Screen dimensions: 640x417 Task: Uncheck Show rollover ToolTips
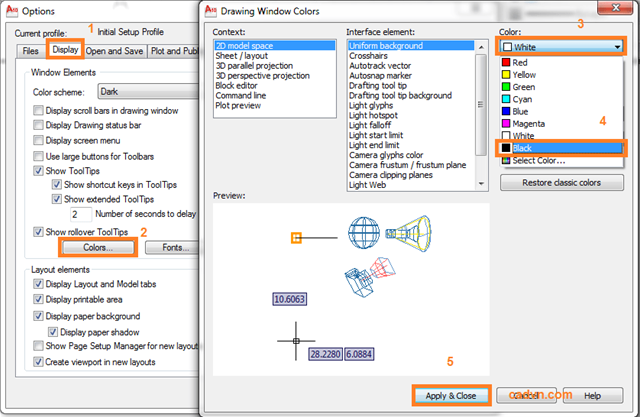pos(38,232)
